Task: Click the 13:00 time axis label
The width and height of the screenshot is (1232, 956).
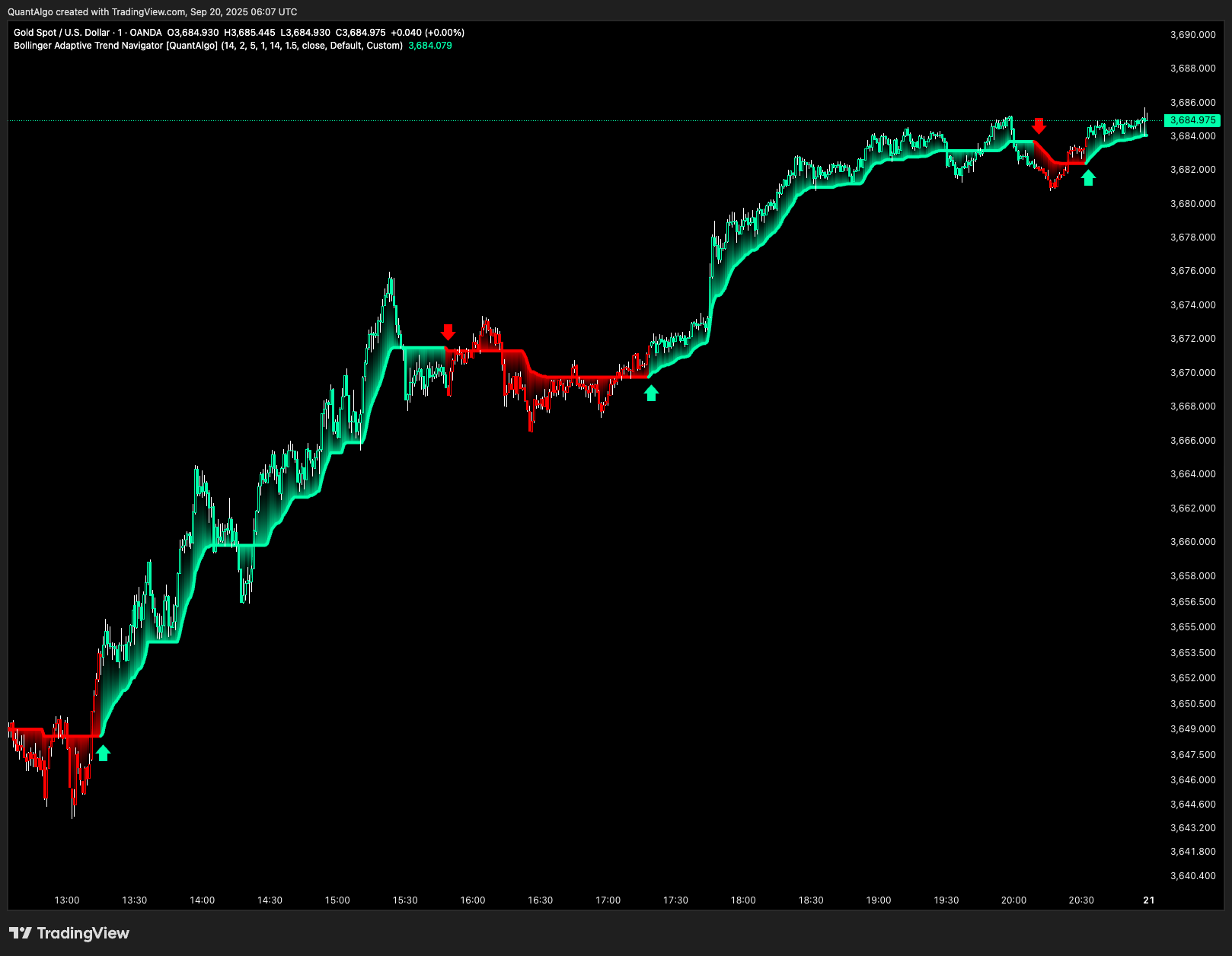Action: [67, 900]
